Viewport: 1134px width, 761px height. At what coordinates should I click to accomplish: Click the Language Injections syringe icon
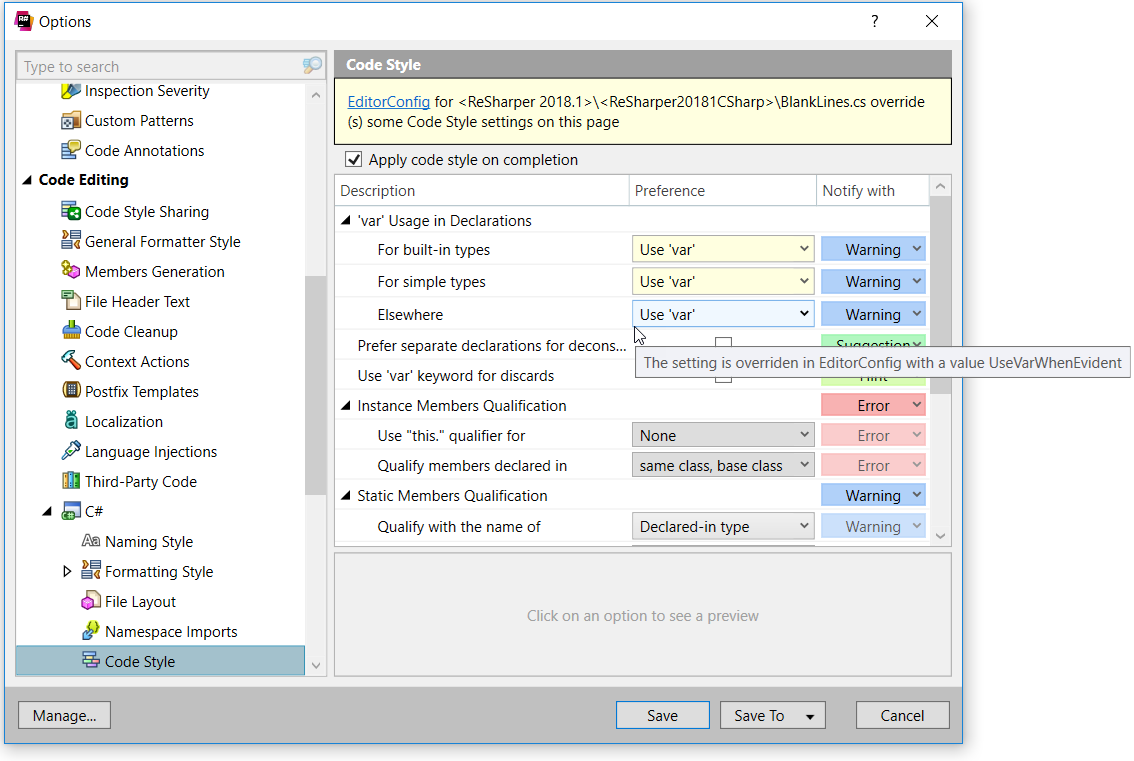coord(71,451)
